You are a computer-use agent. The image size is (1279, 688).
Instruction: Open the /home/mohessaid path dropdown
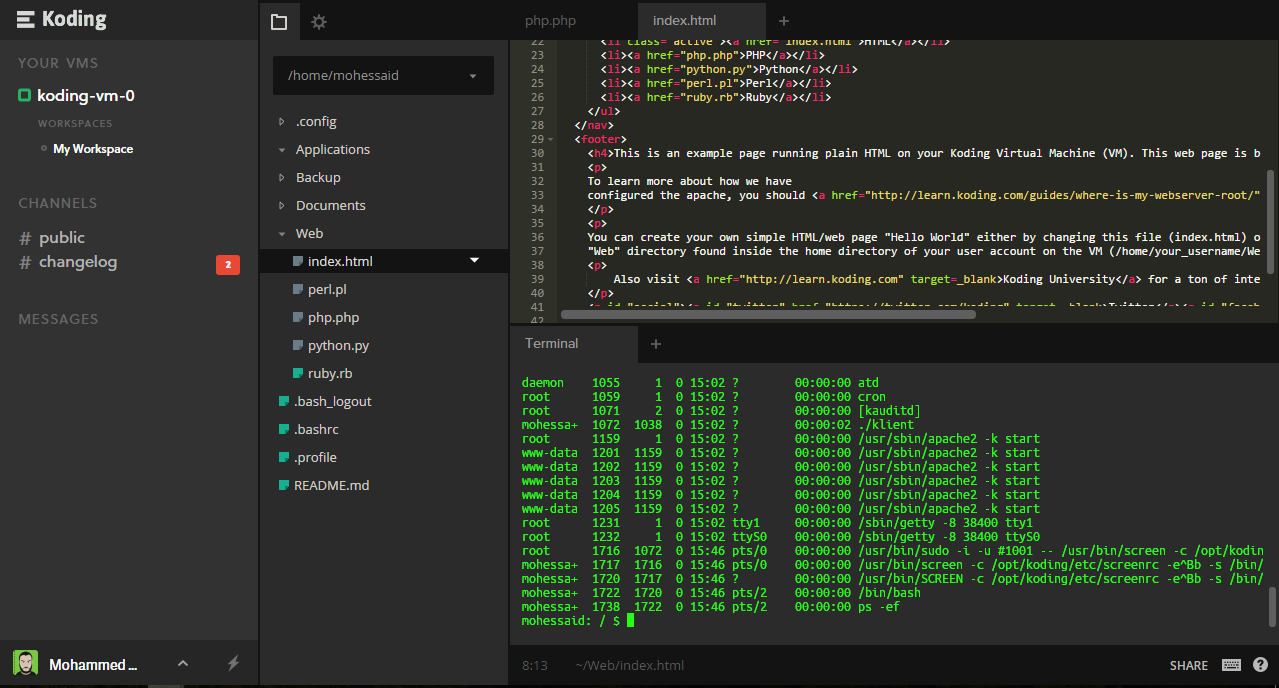click(383, 75)
